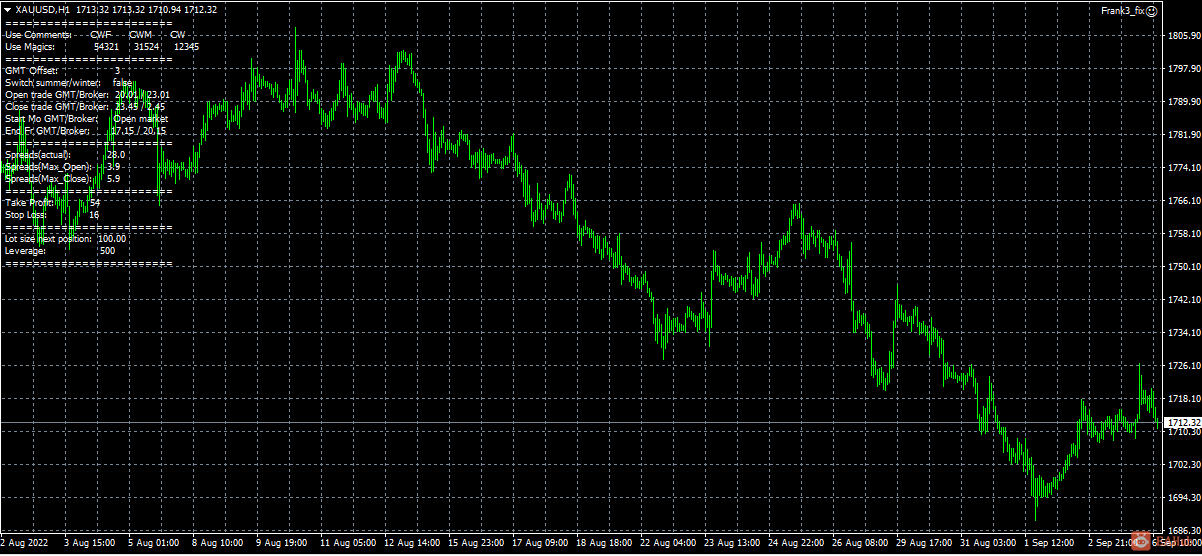The width and height of the screenshot is (1202, 556).
Task: Click the 1781.90 price scale label
Action: point(1184,135)
